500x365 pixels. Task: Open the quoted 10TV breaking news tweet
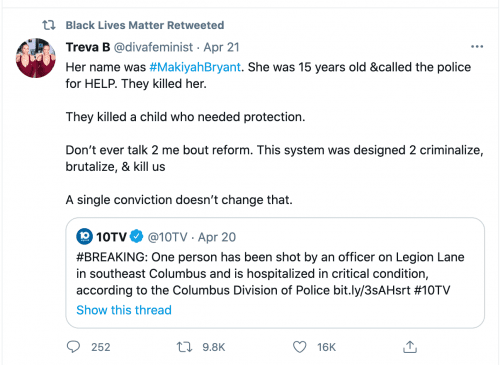pyautogui.click(x=275, y=273)
